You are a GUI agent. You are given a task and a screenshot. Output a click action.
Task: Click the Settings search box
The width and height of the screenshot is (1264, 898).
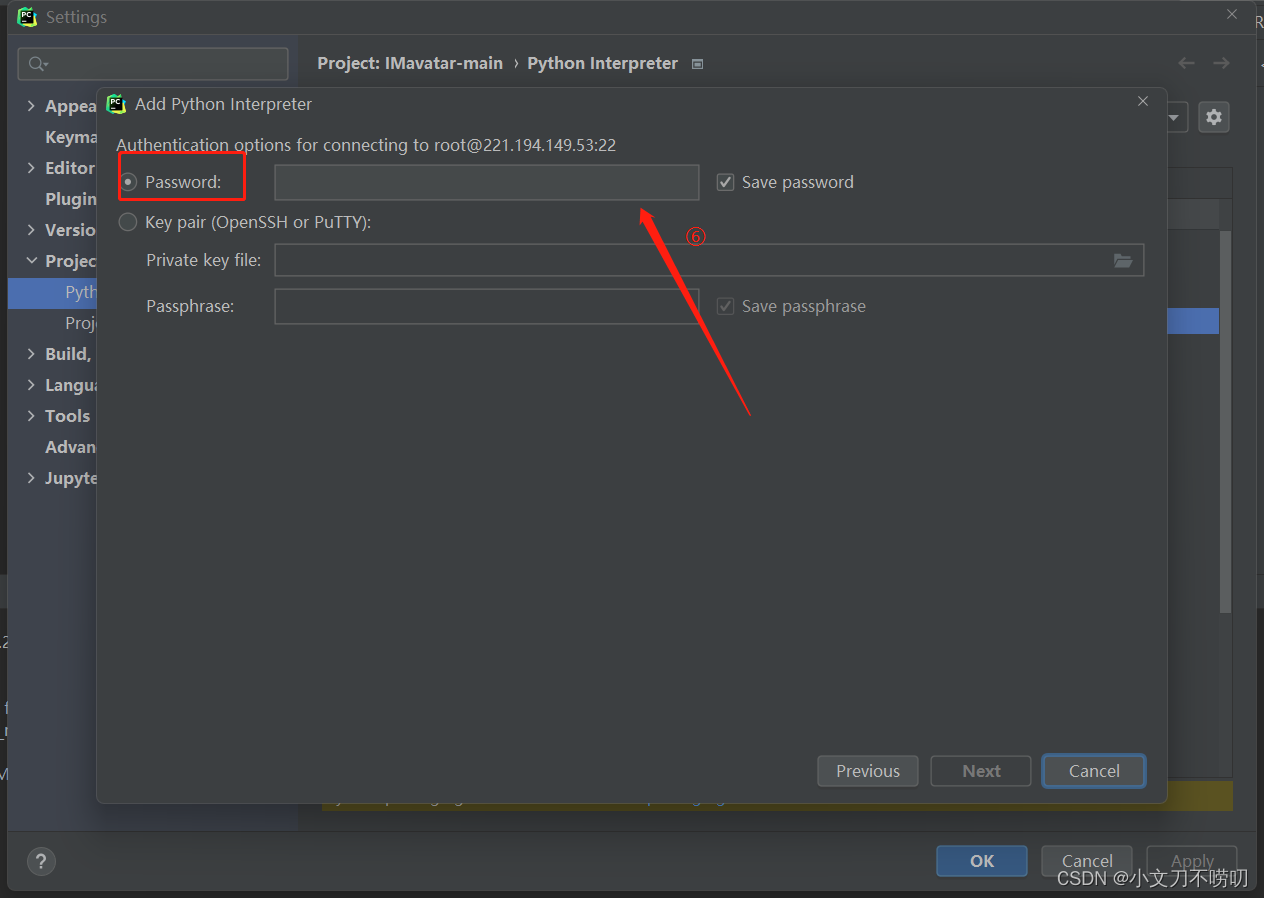click(x=153, y=64)
